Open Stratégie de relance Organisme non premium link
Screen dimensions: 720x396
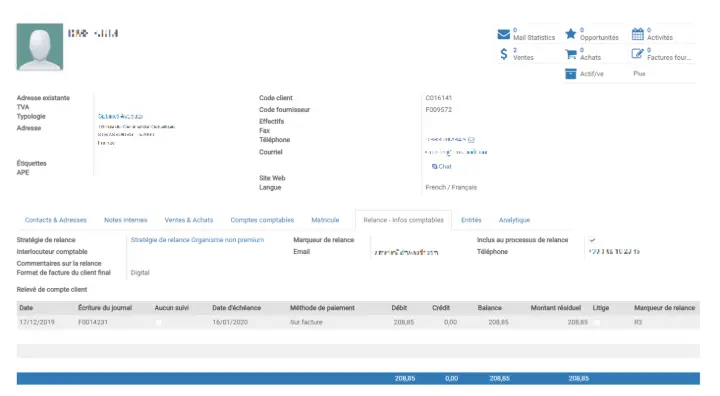point(197,240)
